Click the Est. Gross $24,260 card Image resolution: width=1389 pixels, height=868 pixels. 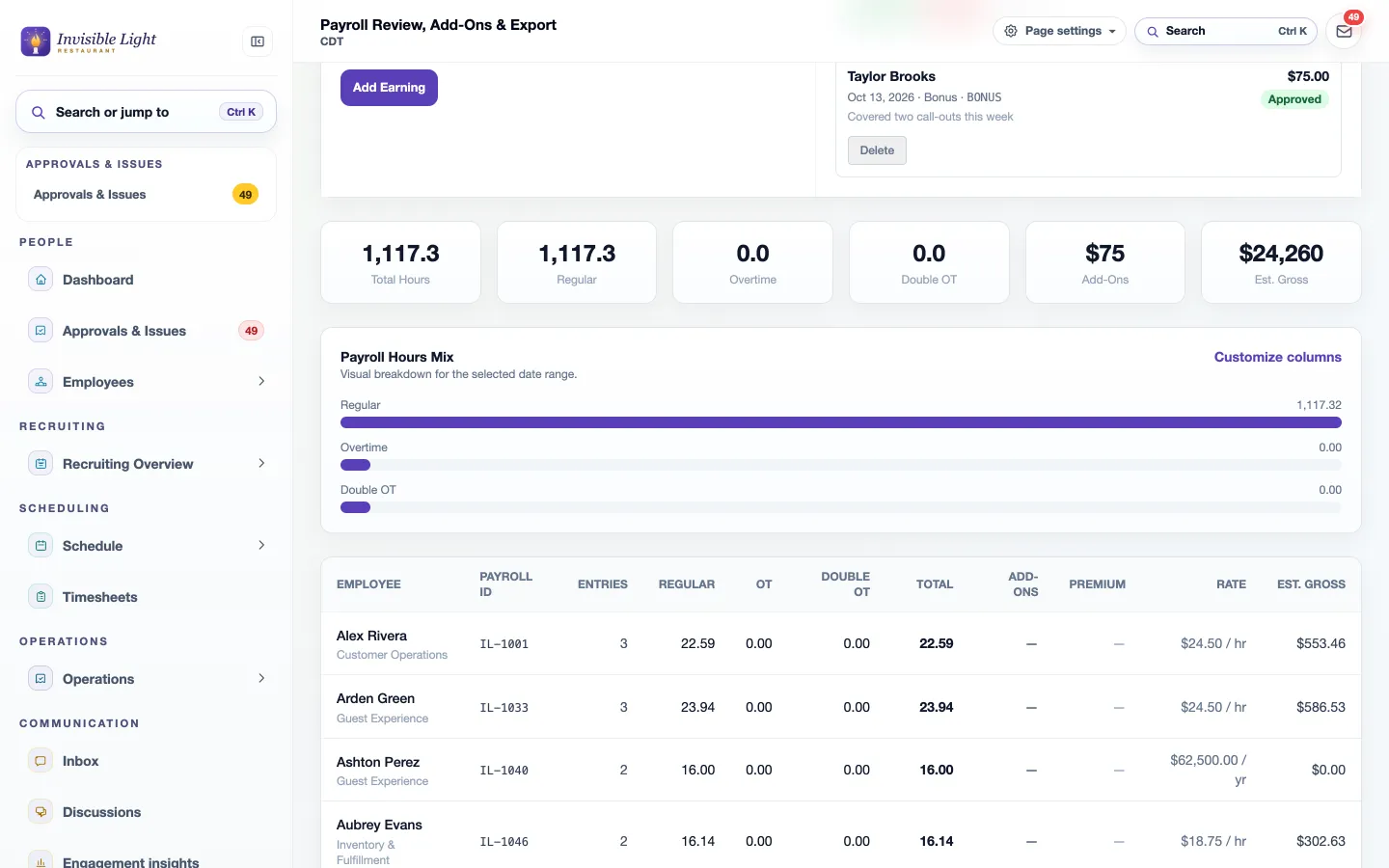pyautogui.click(x=1281, y=262)
